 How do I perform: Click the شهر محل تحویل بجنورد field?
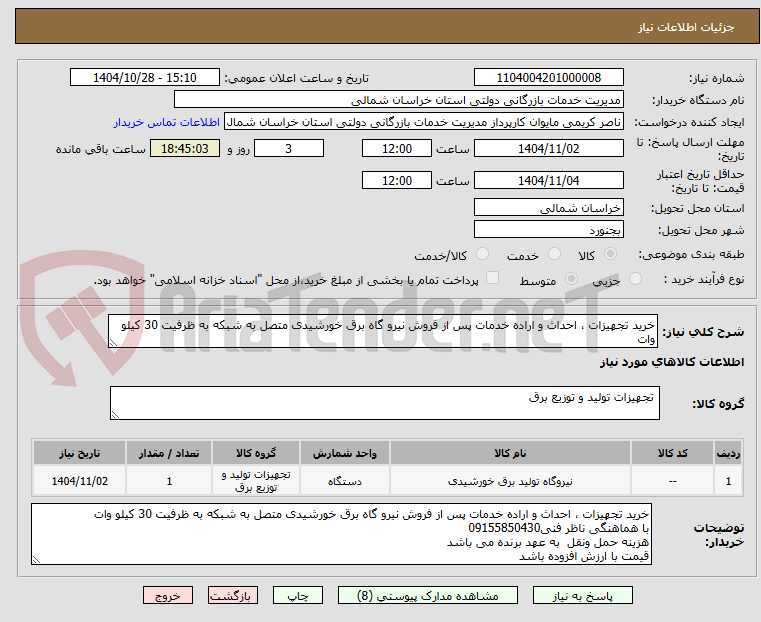click(x=548, y=229)
